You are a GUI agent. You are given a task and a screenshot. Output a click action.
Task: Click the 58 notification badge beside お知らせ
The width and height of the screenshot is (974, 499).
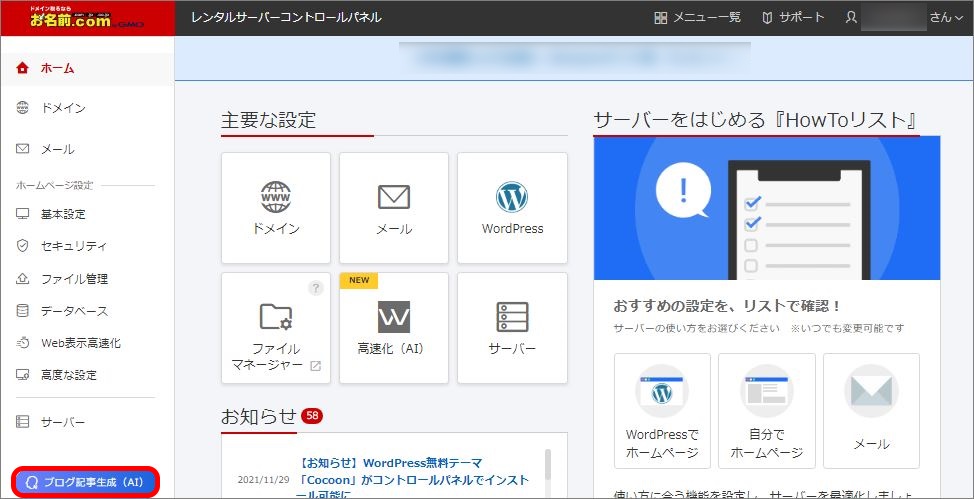pos(312,416)
